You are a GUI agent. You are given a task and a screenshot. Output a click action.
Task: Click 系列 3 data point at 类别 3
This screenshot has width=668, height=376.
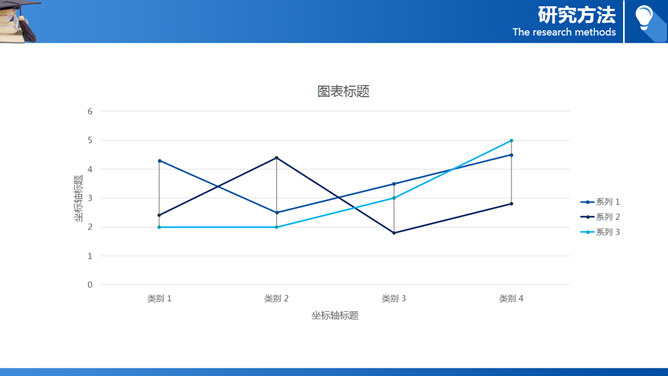point(394,198)
